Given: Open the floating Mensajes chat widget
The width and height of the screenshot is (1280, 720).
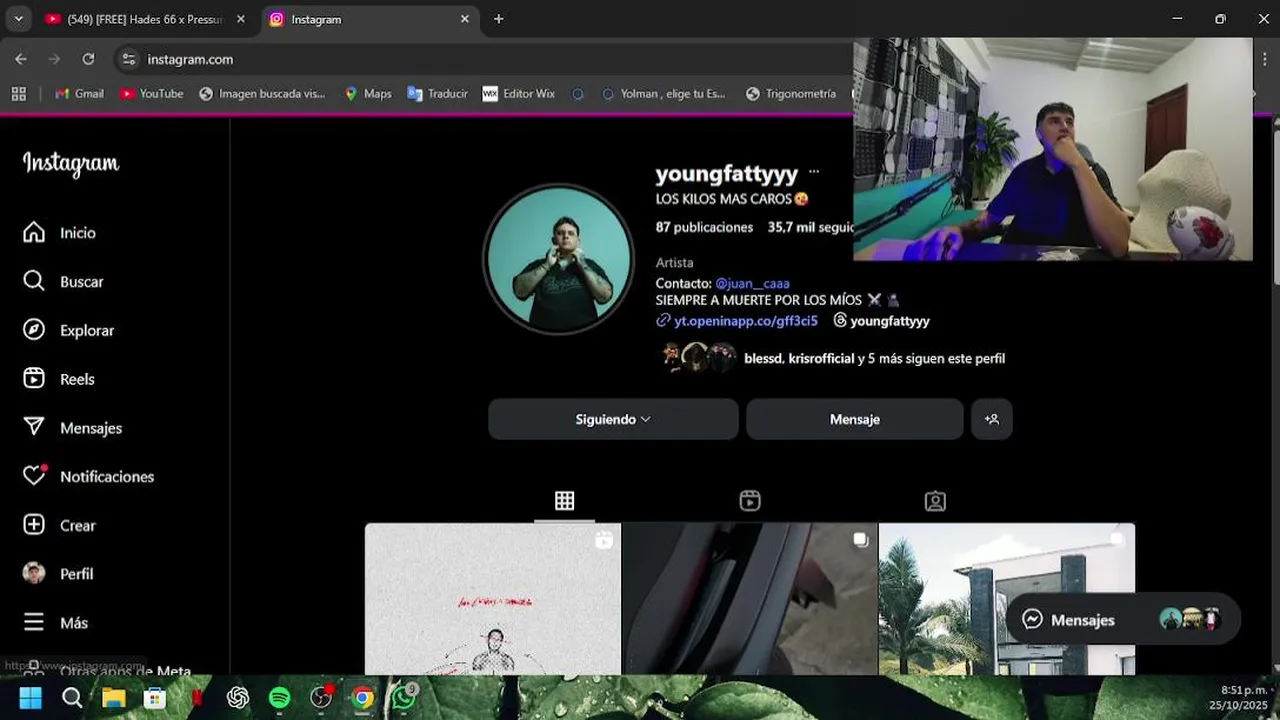Looking at the screenshot, I should point(1122,619).
